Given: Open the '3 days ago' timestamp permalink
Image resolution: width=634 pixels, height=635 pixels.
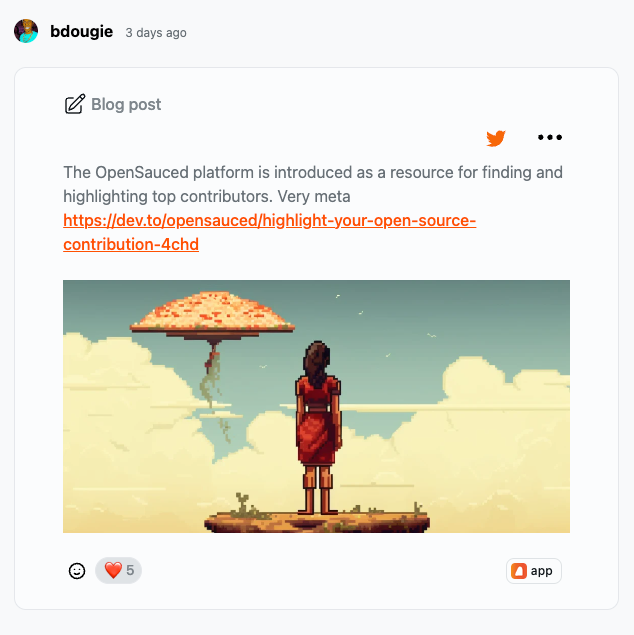Looking at the screenshot, I should pos(156,33).
